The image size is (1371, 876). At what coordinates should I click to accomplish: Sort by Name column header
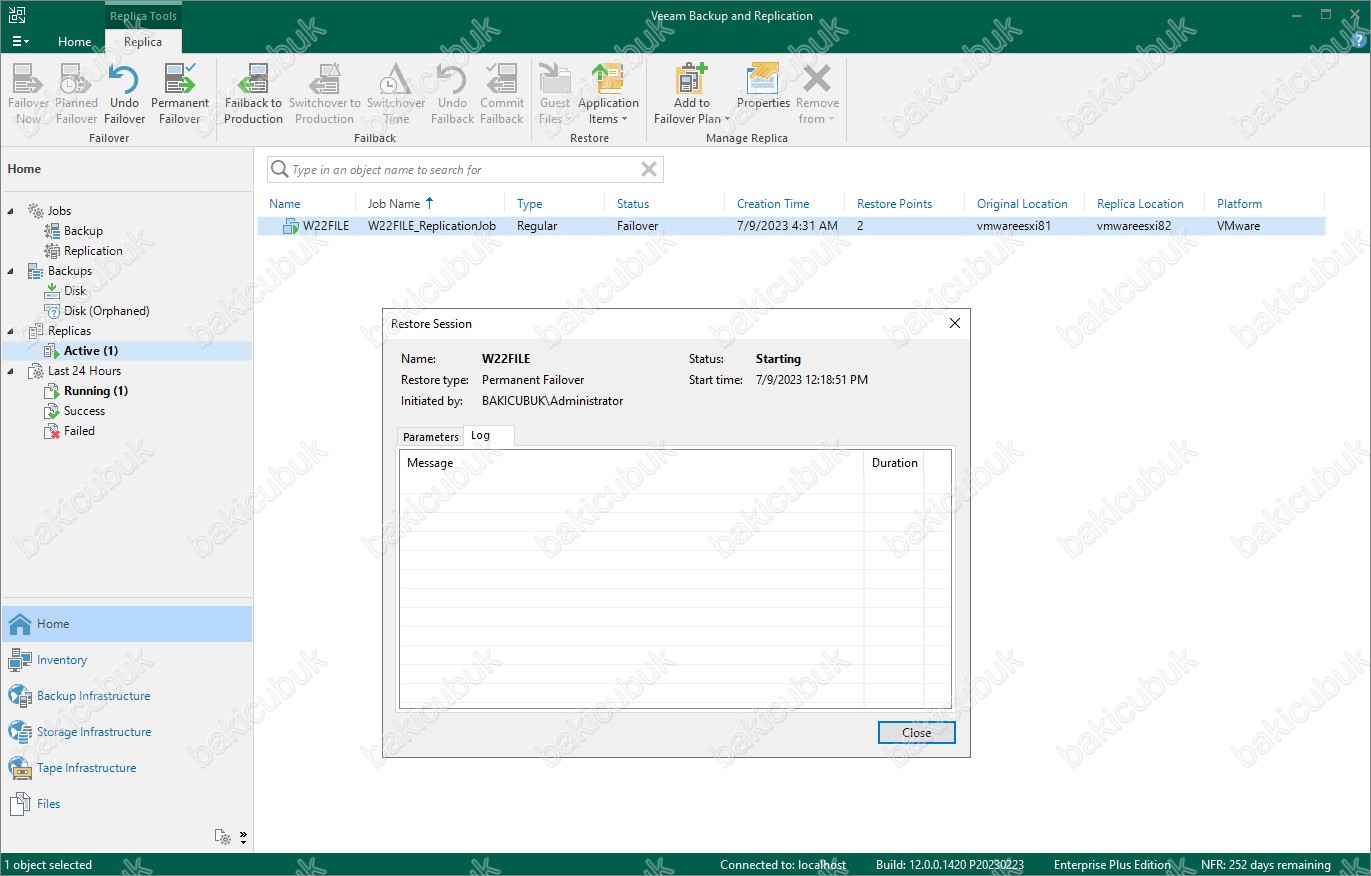click(x=285, y=204)
